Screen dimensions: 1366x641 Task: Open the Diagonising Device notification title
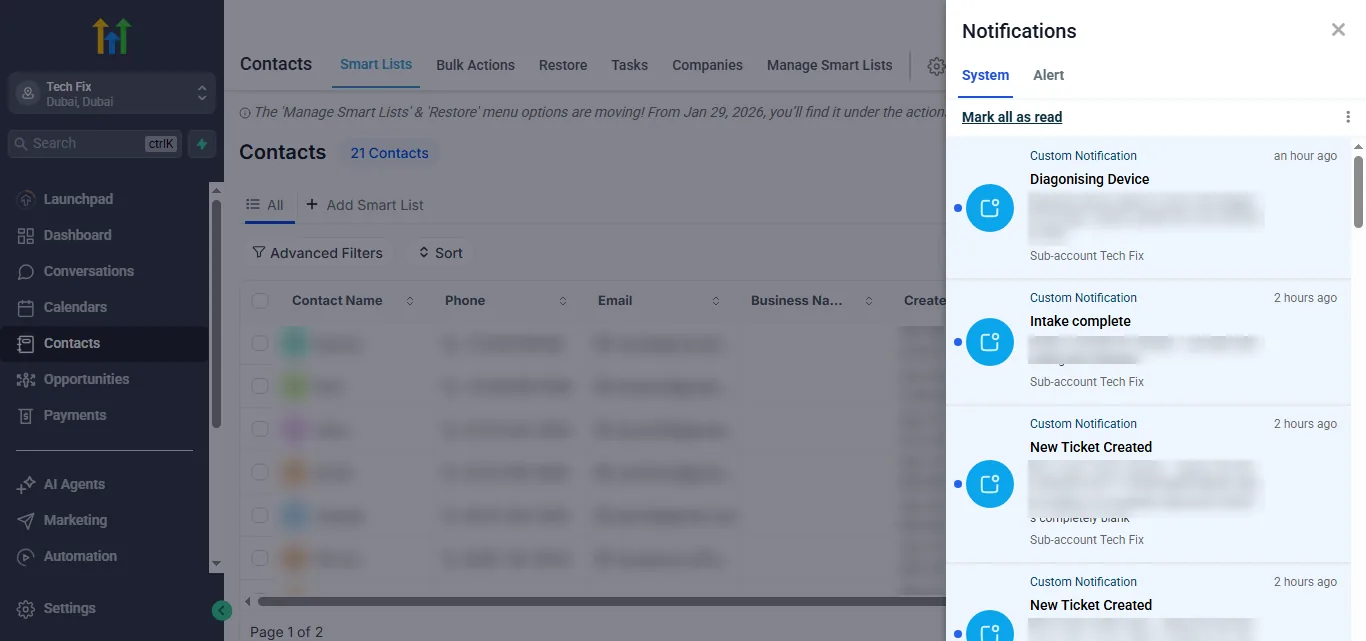[1089, 179]
